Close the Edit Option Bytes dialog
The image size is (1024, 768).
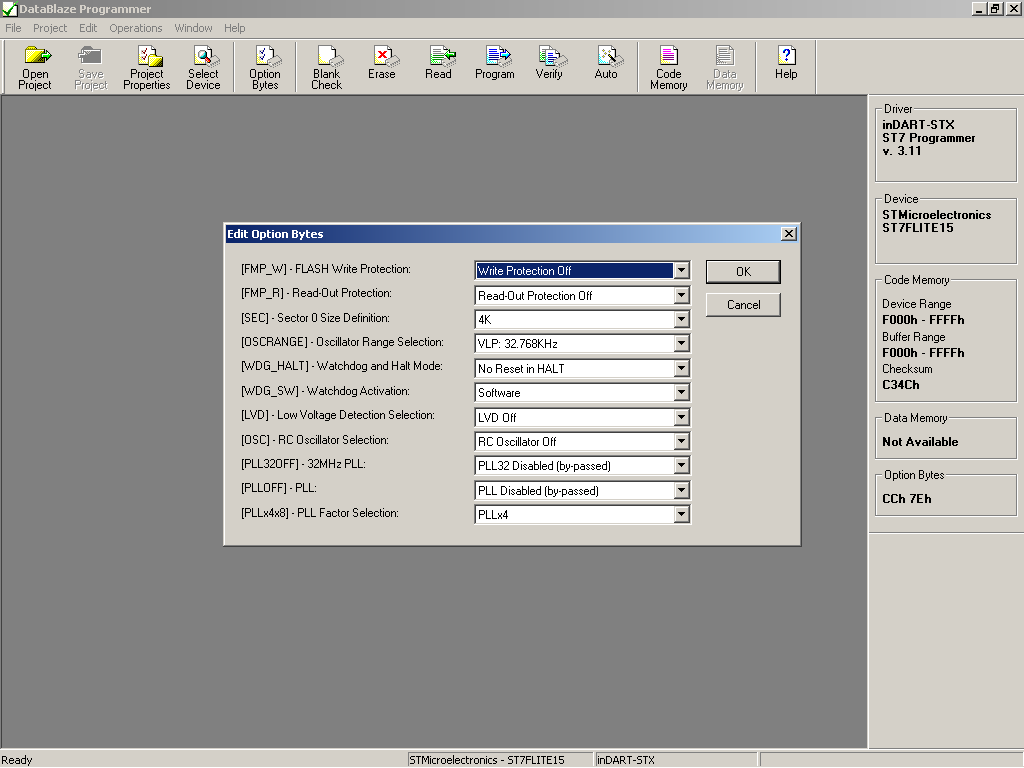pyautogui.click(x=788, y=234)
